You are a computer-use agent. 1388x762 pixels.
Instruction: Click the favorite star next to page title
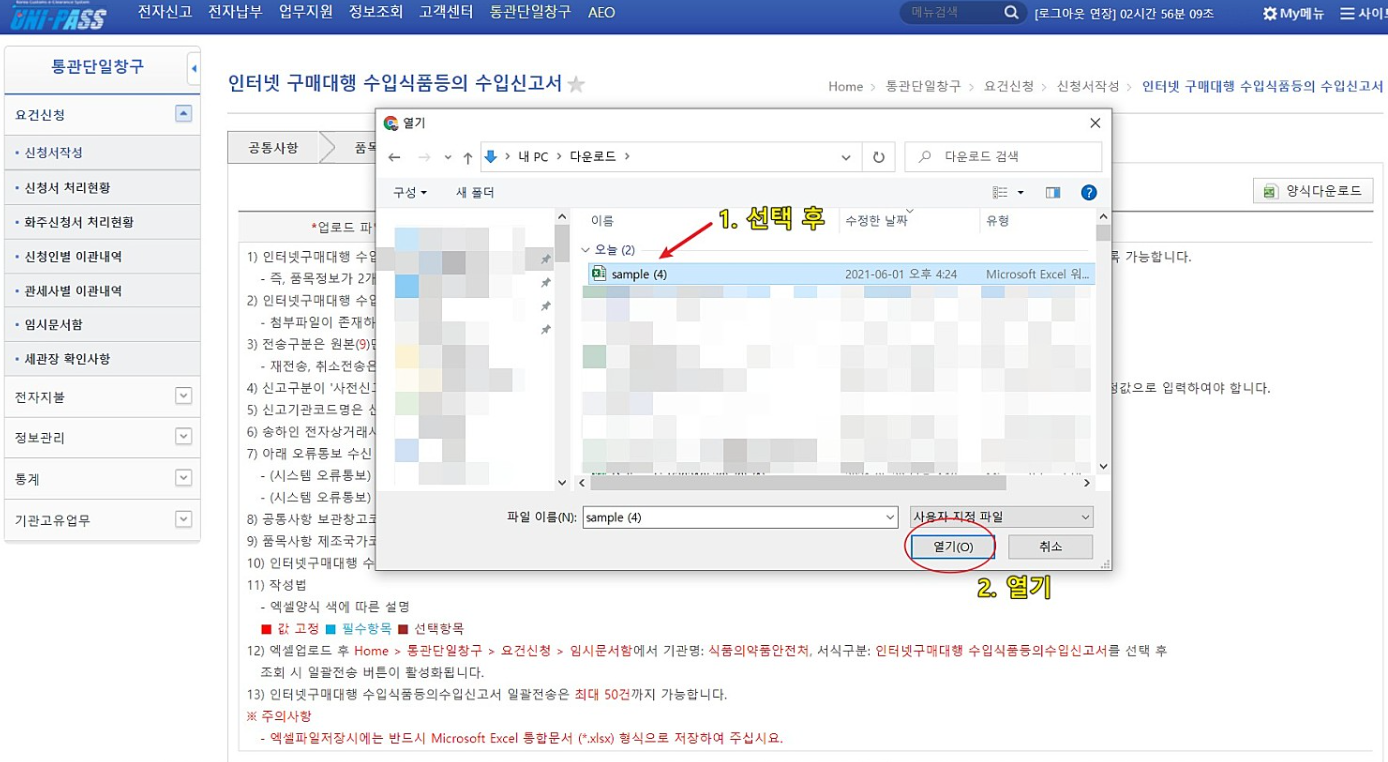[576, 84]
